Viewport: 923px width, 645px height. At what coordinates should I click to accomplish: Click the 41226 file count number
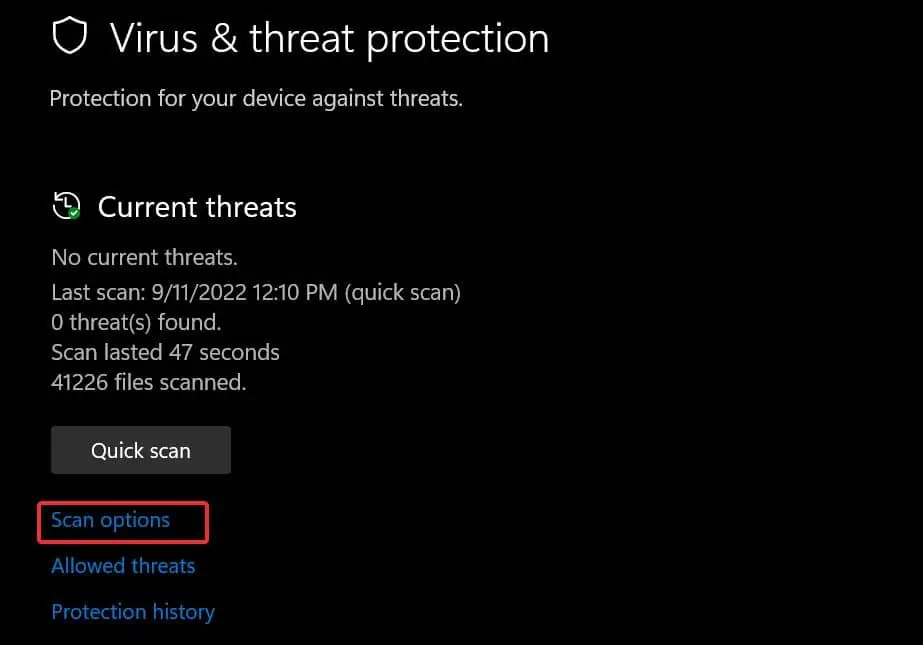pos(79,383)
